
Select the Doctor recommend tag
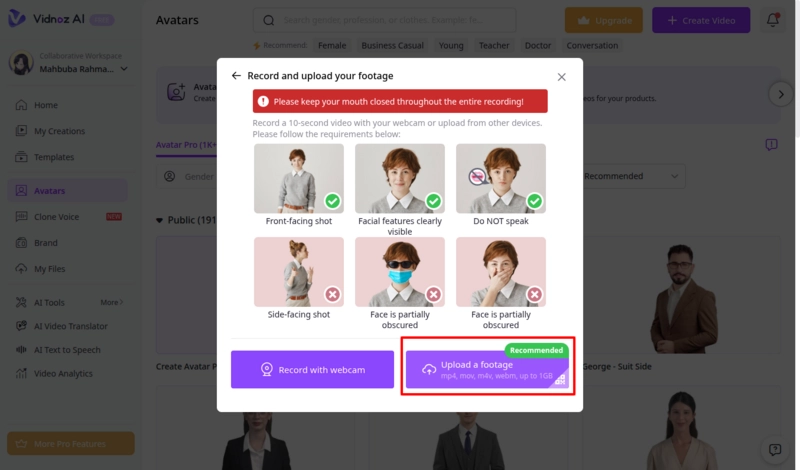(x=538, y=45)
